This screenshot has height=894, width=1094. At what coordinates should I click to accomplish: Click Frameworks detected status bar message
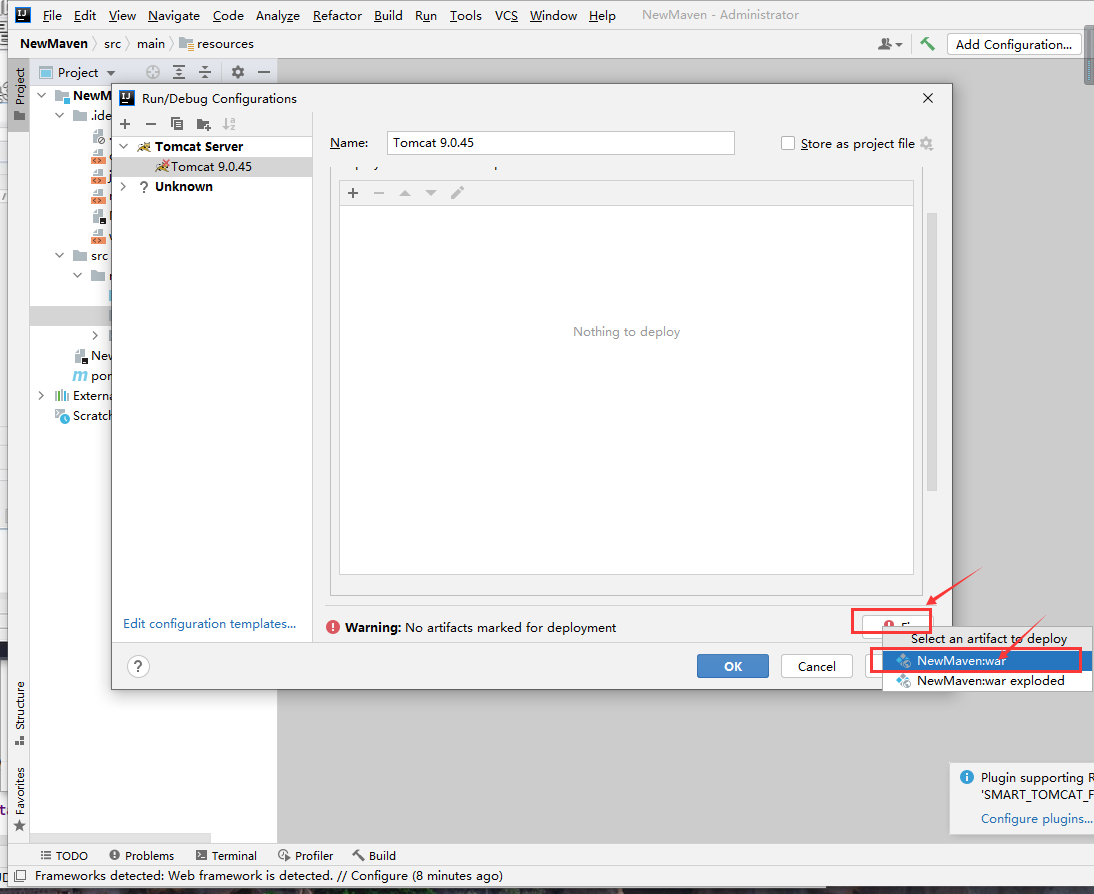269,876
